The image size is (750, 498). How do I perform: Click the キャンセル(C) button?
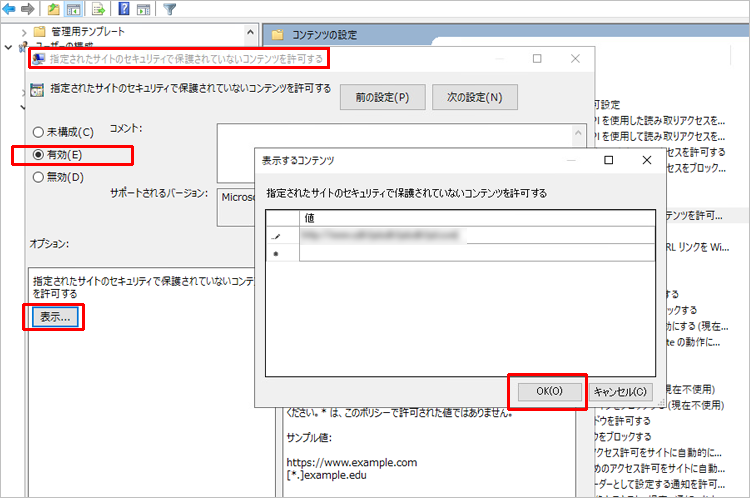[x=620, y=392]
